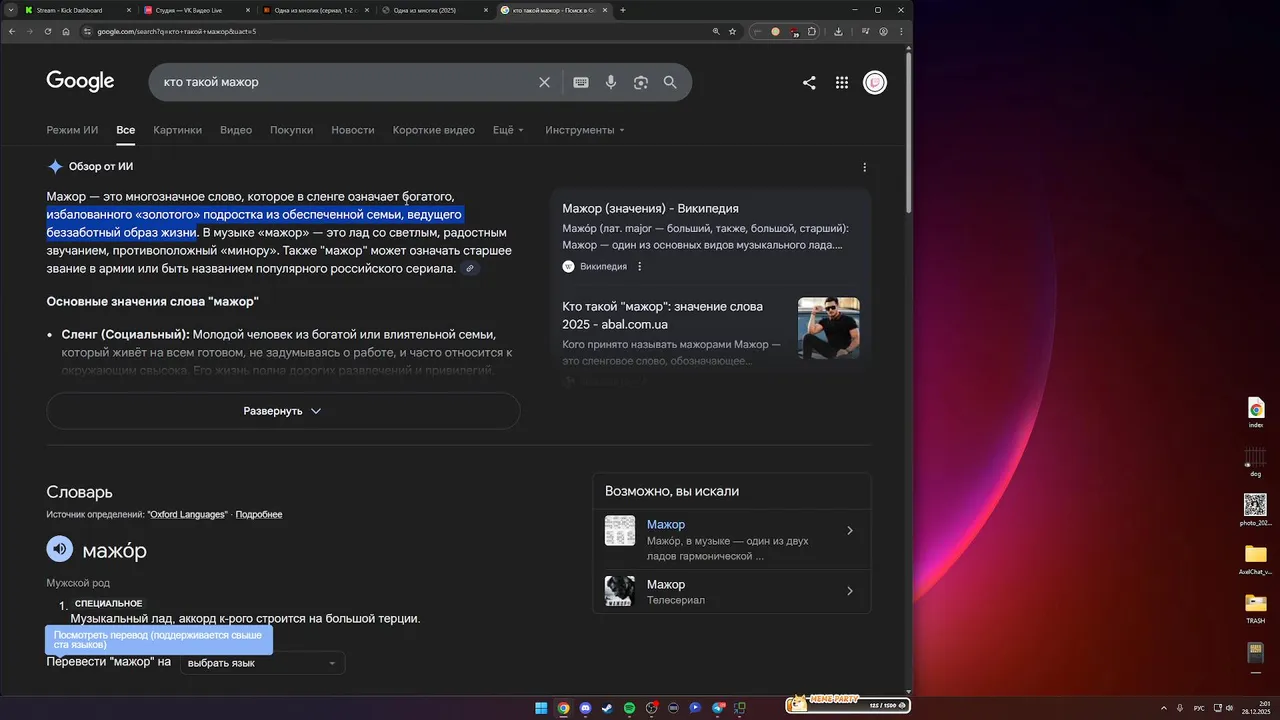Open the Все search tab
Screen dimensions: 1280x720
pos(125,130)
